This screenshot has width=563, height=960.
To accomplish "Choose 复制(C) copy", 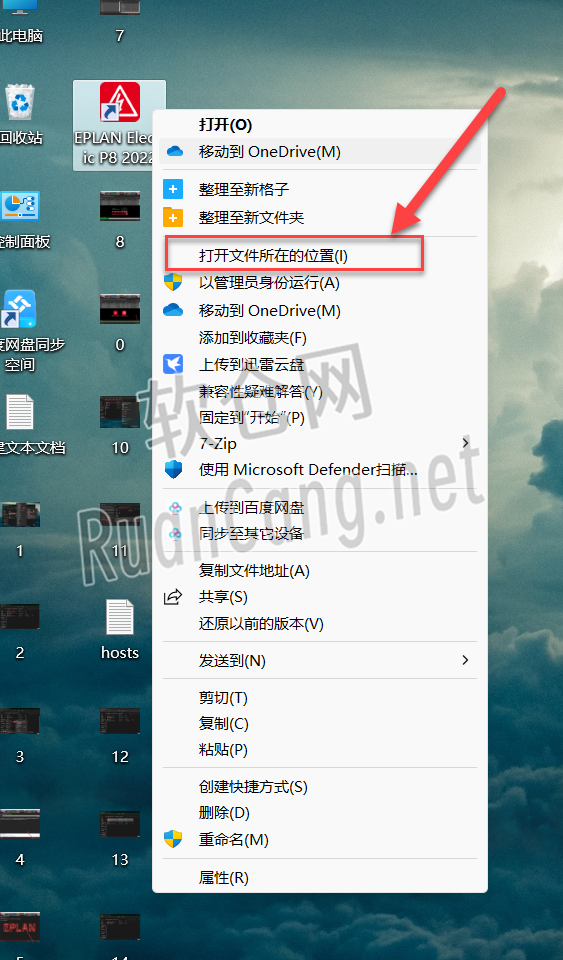I will [319, 724].
